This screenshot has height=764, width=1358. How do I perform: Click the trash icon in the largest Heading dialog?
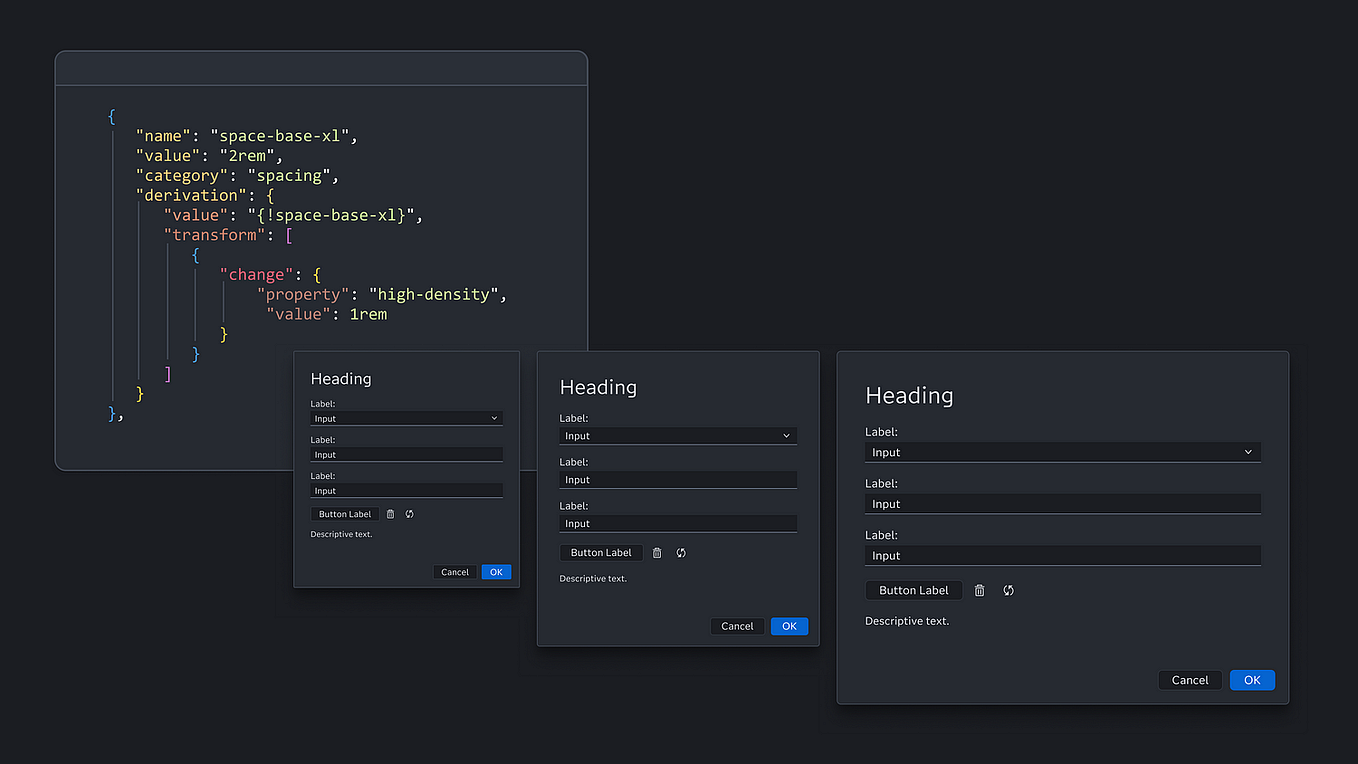pos(979,590)
